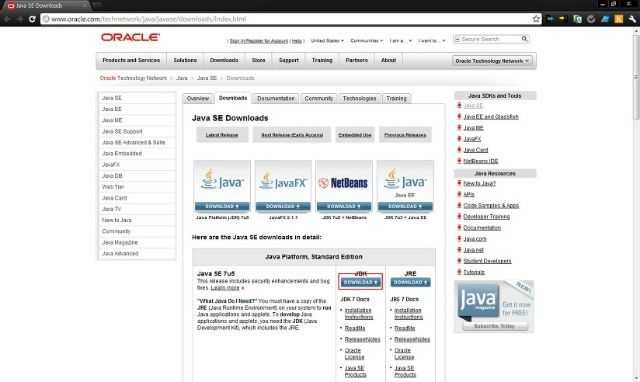Open Products and Services menu

(x=131, y=60)
